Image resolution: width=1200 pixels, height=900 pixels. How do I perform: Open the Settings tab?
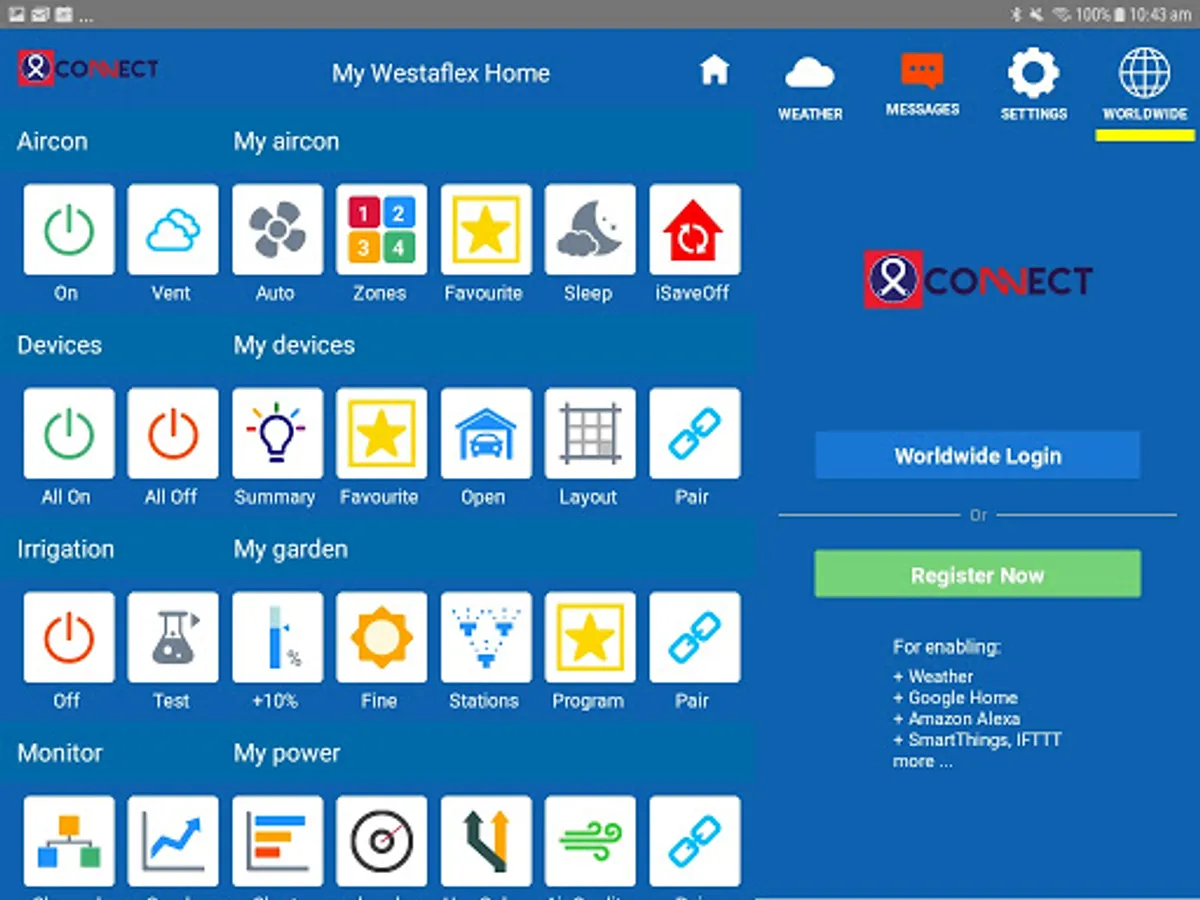(x=1033, y=86)
